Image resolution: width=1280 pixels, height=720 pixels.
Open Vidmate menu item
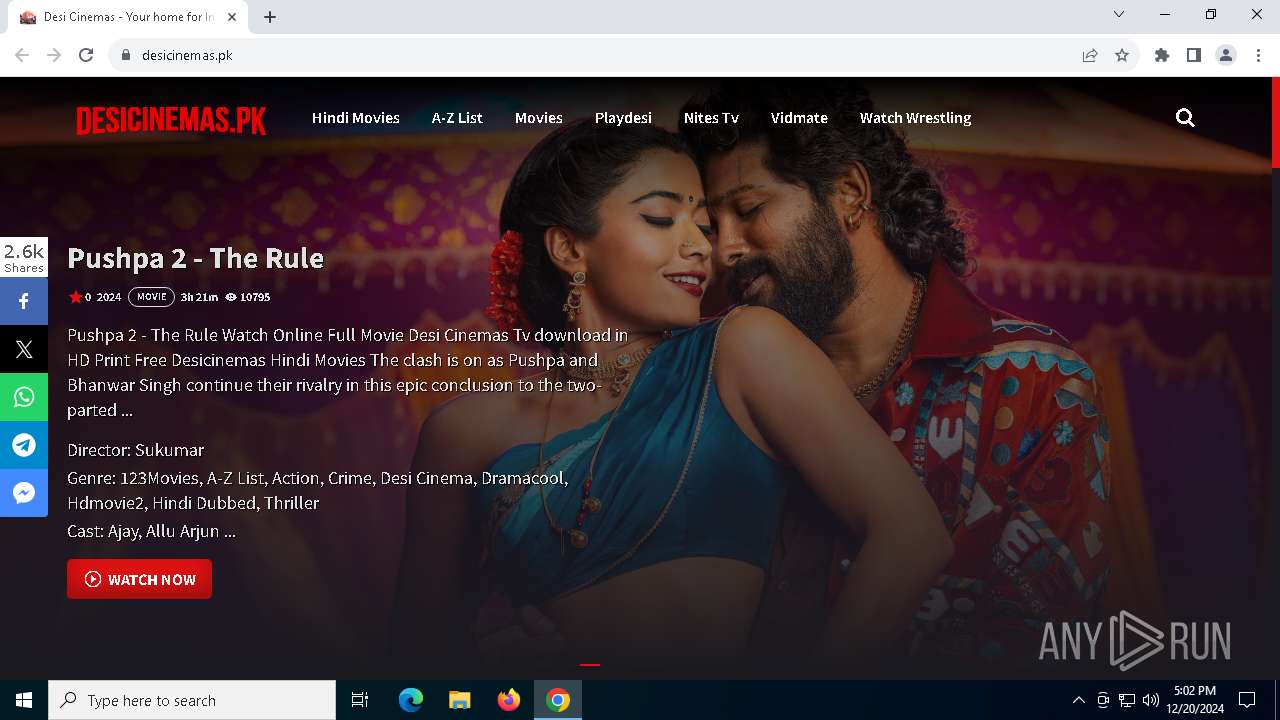[x=799, y=118]
